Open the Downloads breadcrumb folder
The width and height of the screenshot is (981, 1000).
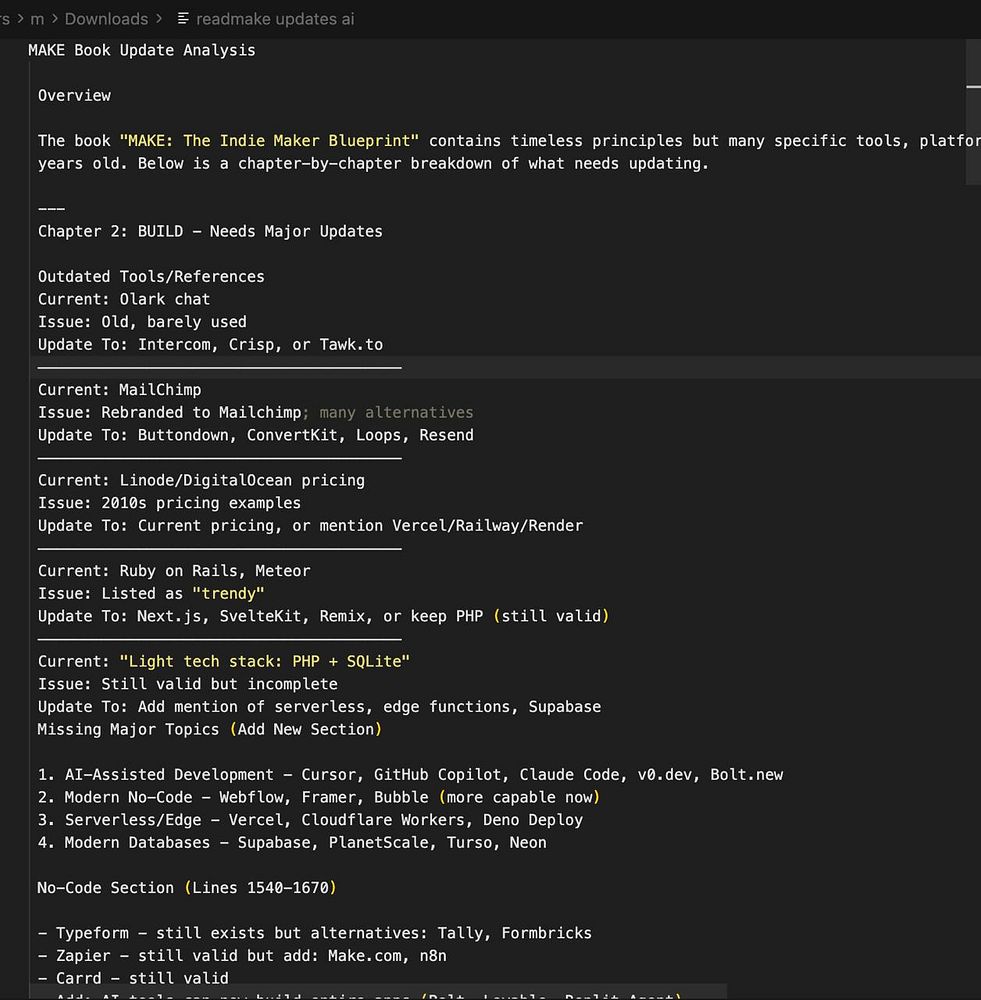click(x=106, y=19)
